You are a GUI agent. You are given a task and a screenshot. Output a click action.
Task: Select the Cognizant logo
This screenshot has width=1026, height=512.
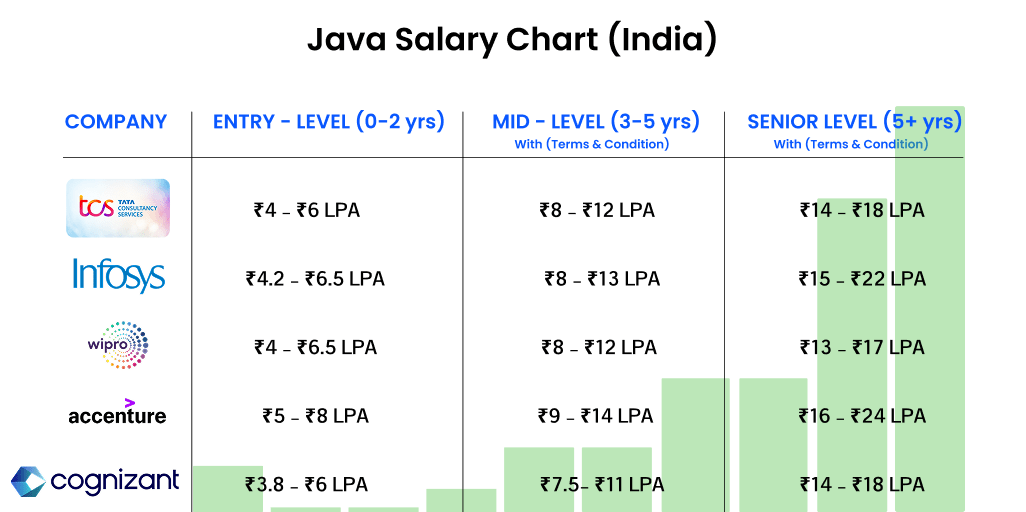(96, 481)
